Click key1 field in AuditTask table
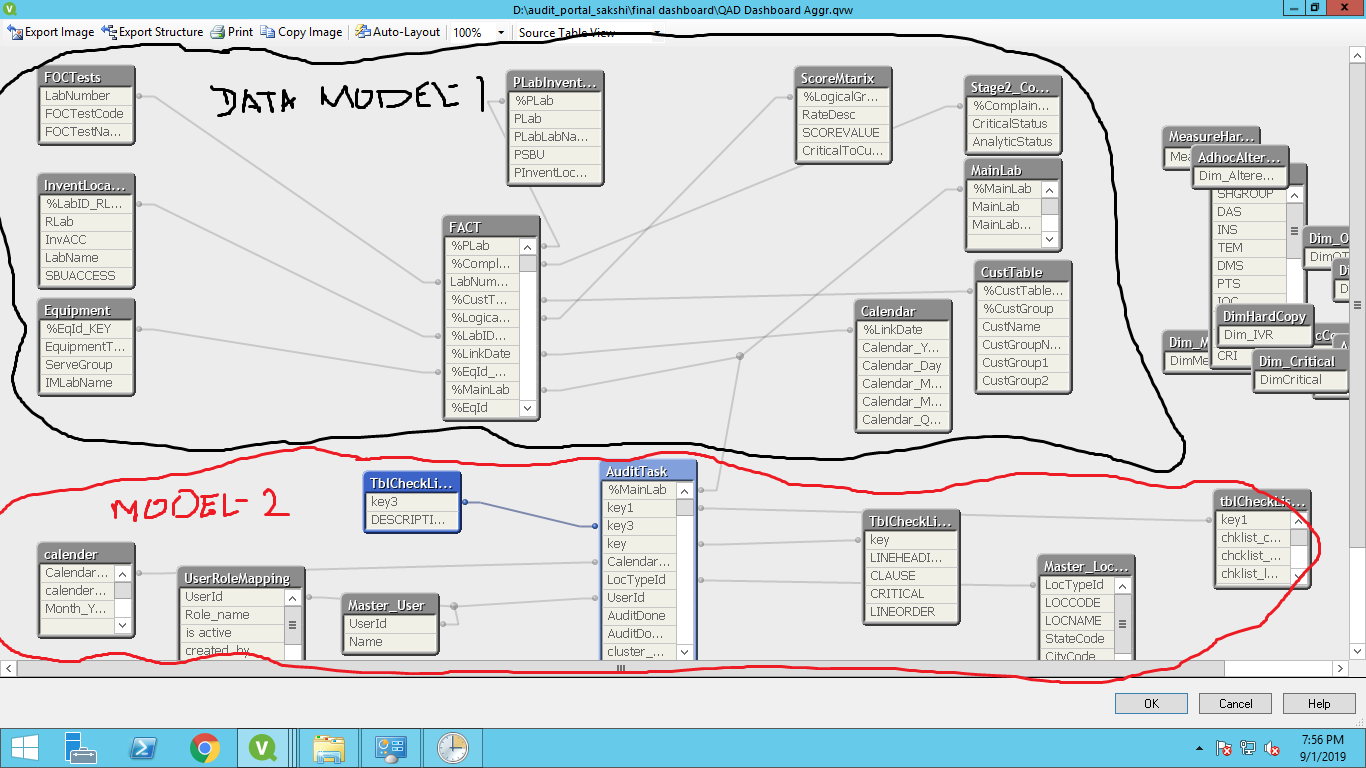 coord(640,508)
